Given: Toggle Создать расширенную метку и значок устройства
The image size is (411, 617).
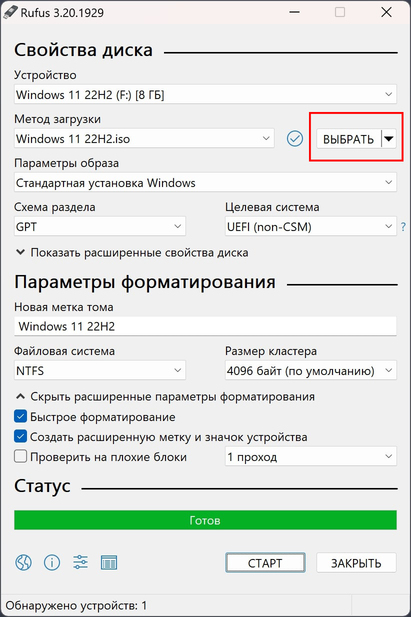Looking at the screenshot, I should pyautogui.click(x=20, y=436).
